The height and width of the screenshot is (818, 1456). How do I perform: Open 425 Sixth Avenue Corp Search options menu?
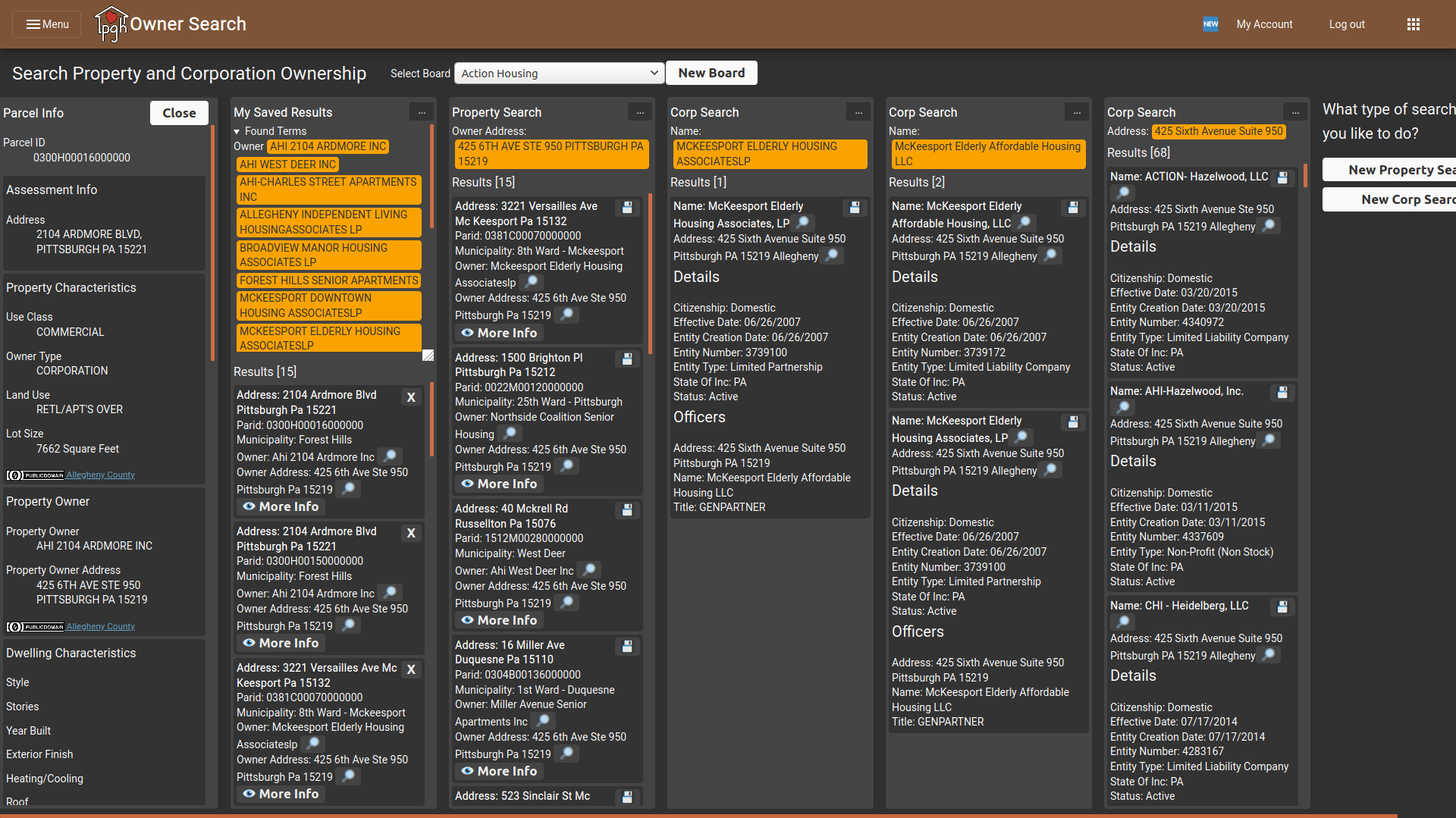1295,112
